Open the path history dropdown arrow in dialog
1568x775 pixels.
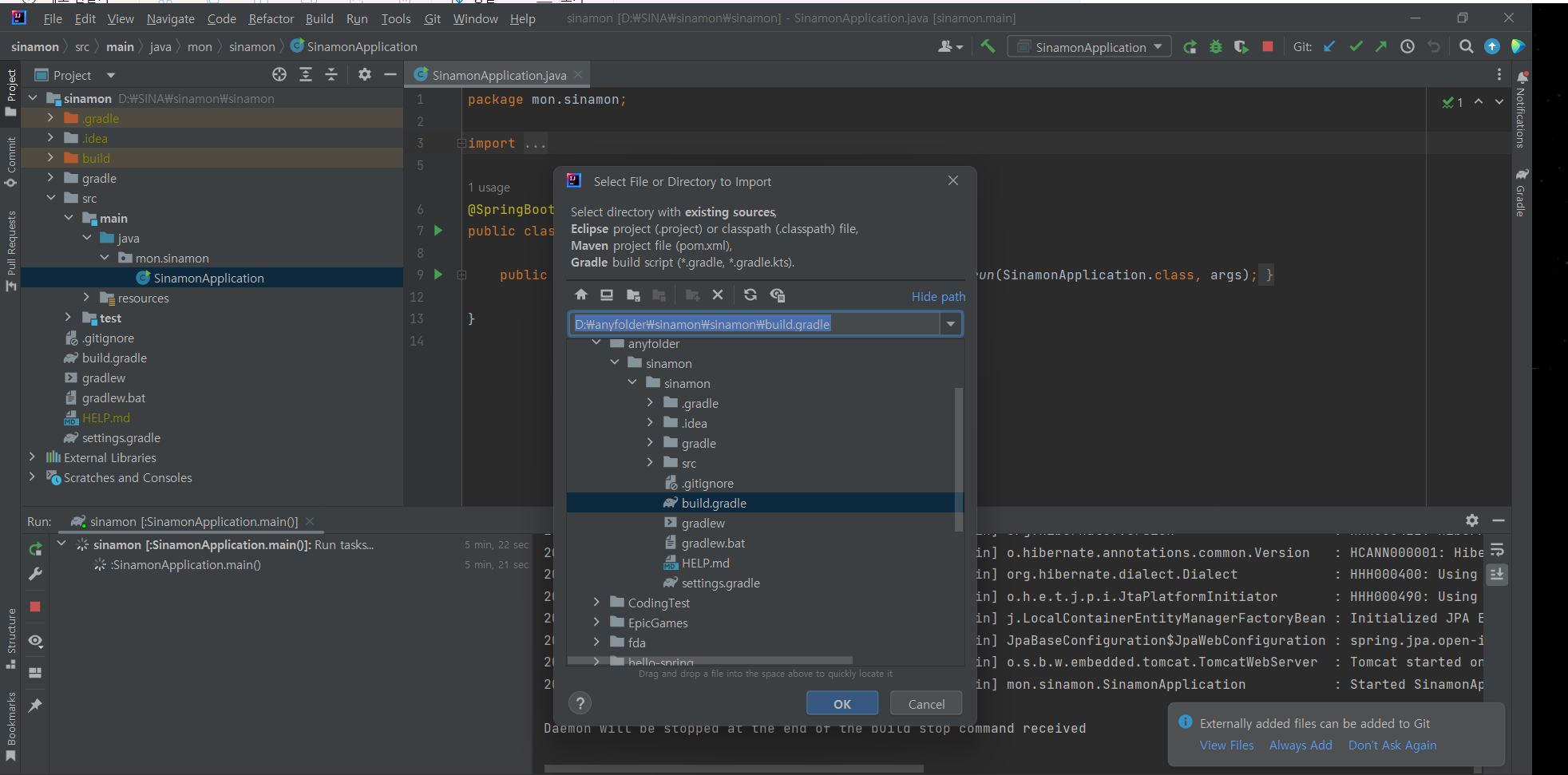point(951,324)
